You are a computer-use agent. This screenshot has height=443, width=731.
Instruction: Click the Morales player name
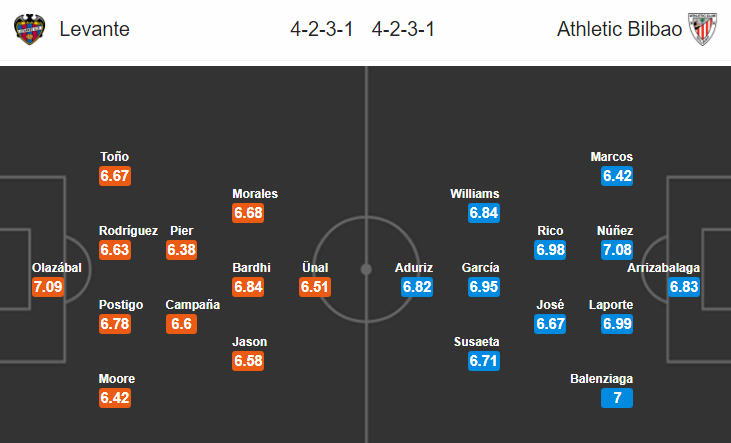click(x=255, y=194)
